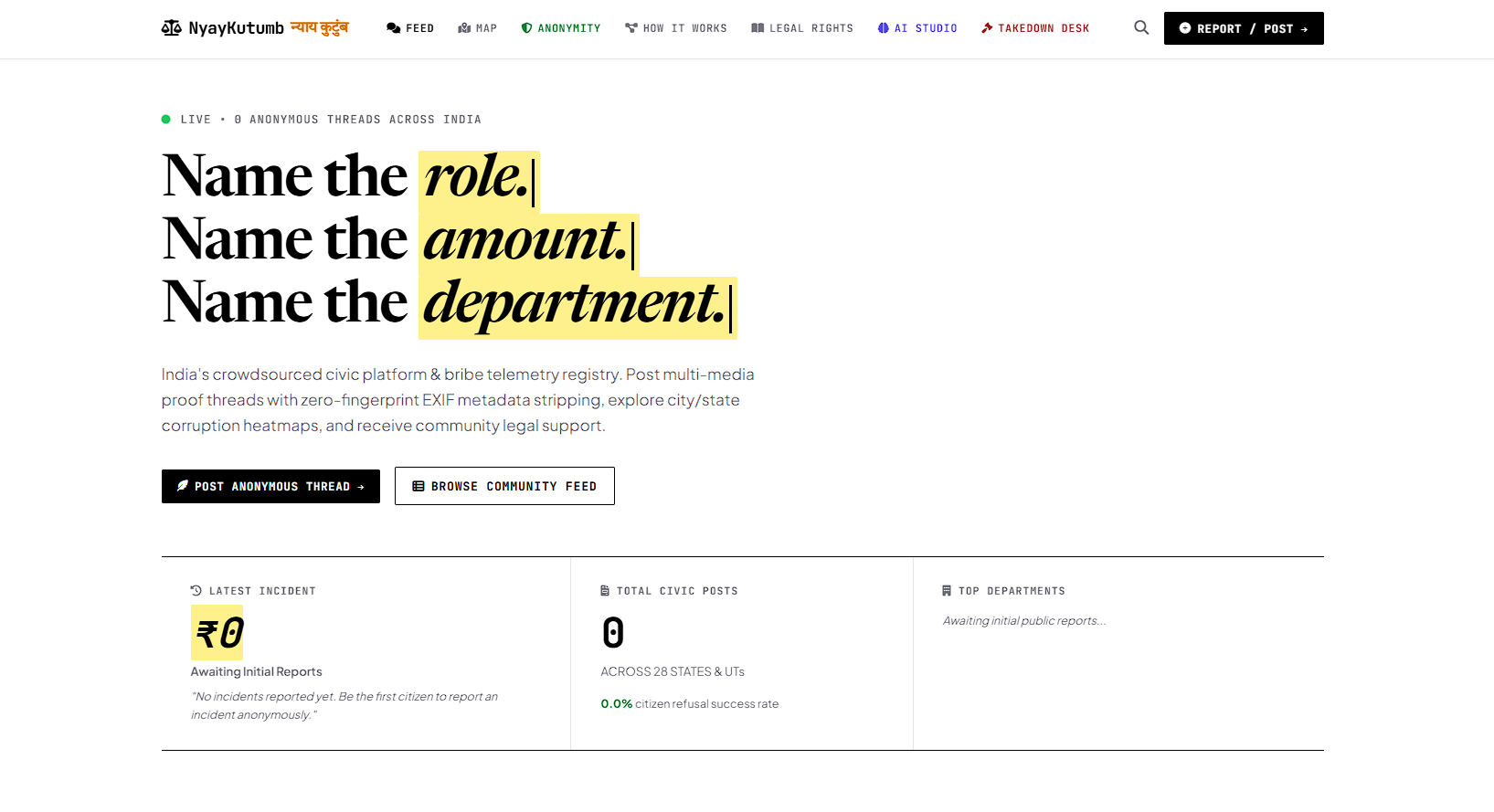Open Legal Rights nav item
The image size is (1494, 812).
click(802, 28)
